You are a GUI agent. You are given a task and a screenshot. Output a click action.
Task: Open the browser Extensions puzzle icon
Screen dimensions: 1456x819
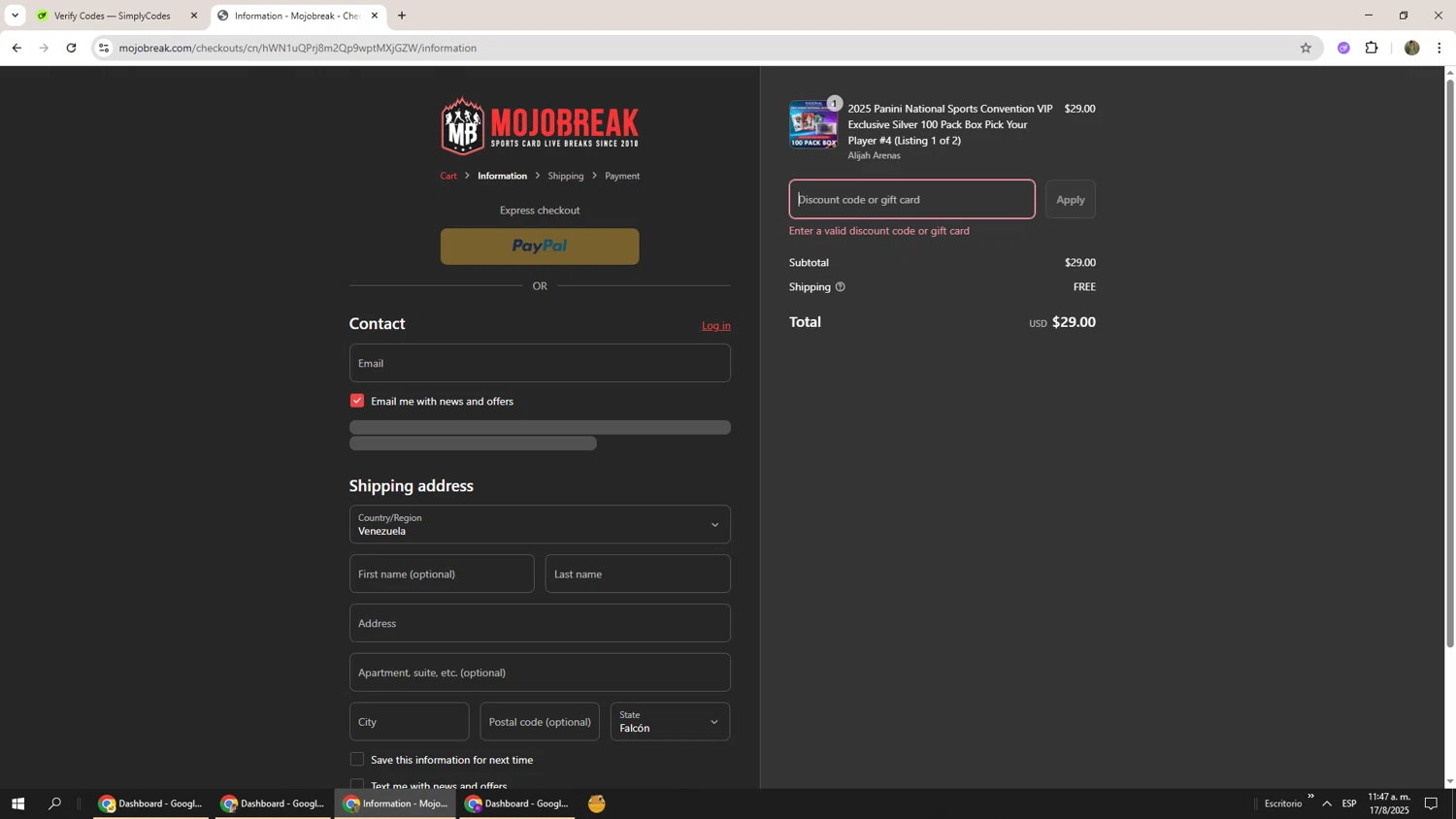1372,48
